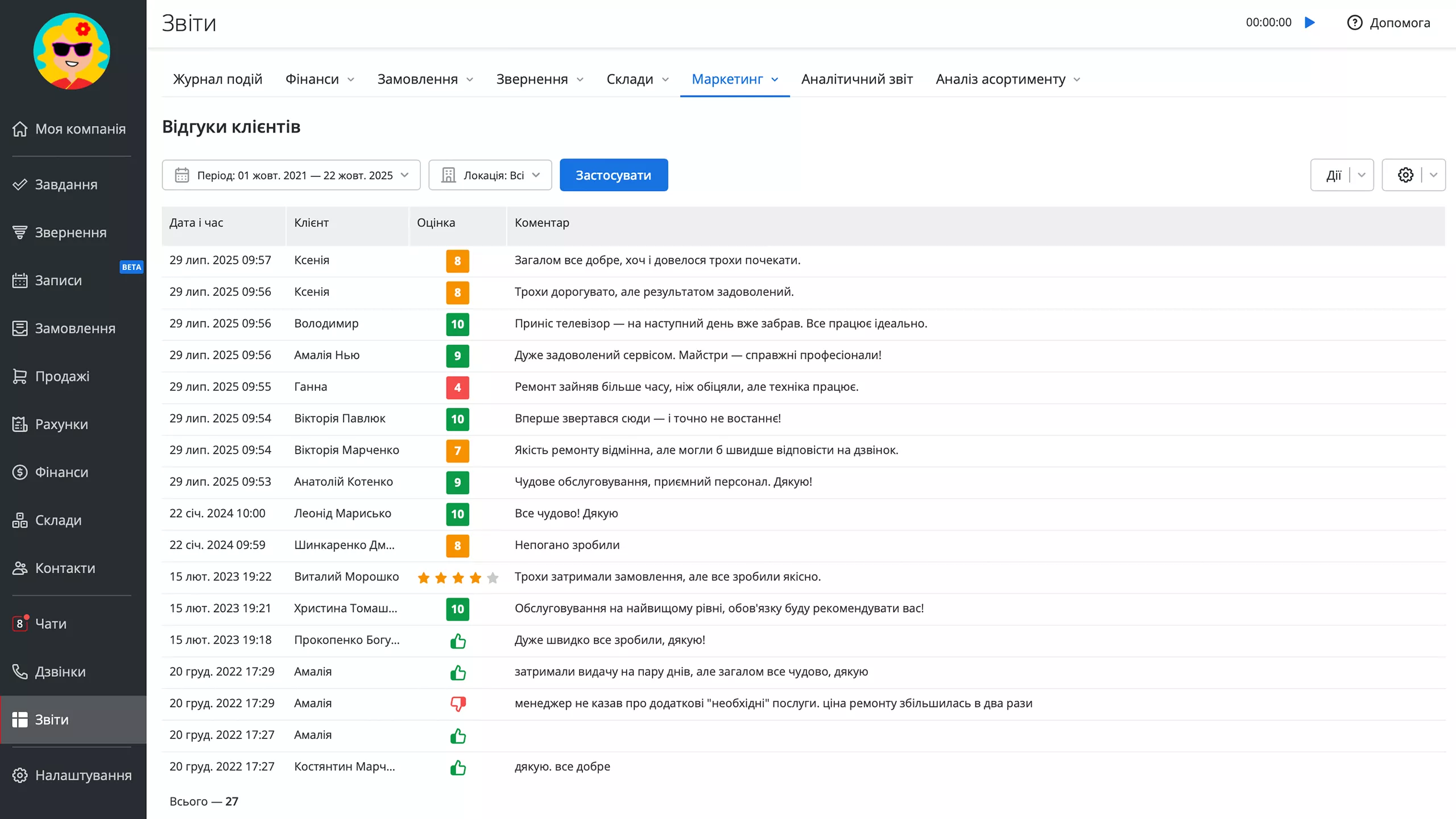The width and height of the screenshot is (1456, 819).
Task: Open the Дзвінки phone section
Action: pos(60,672)
